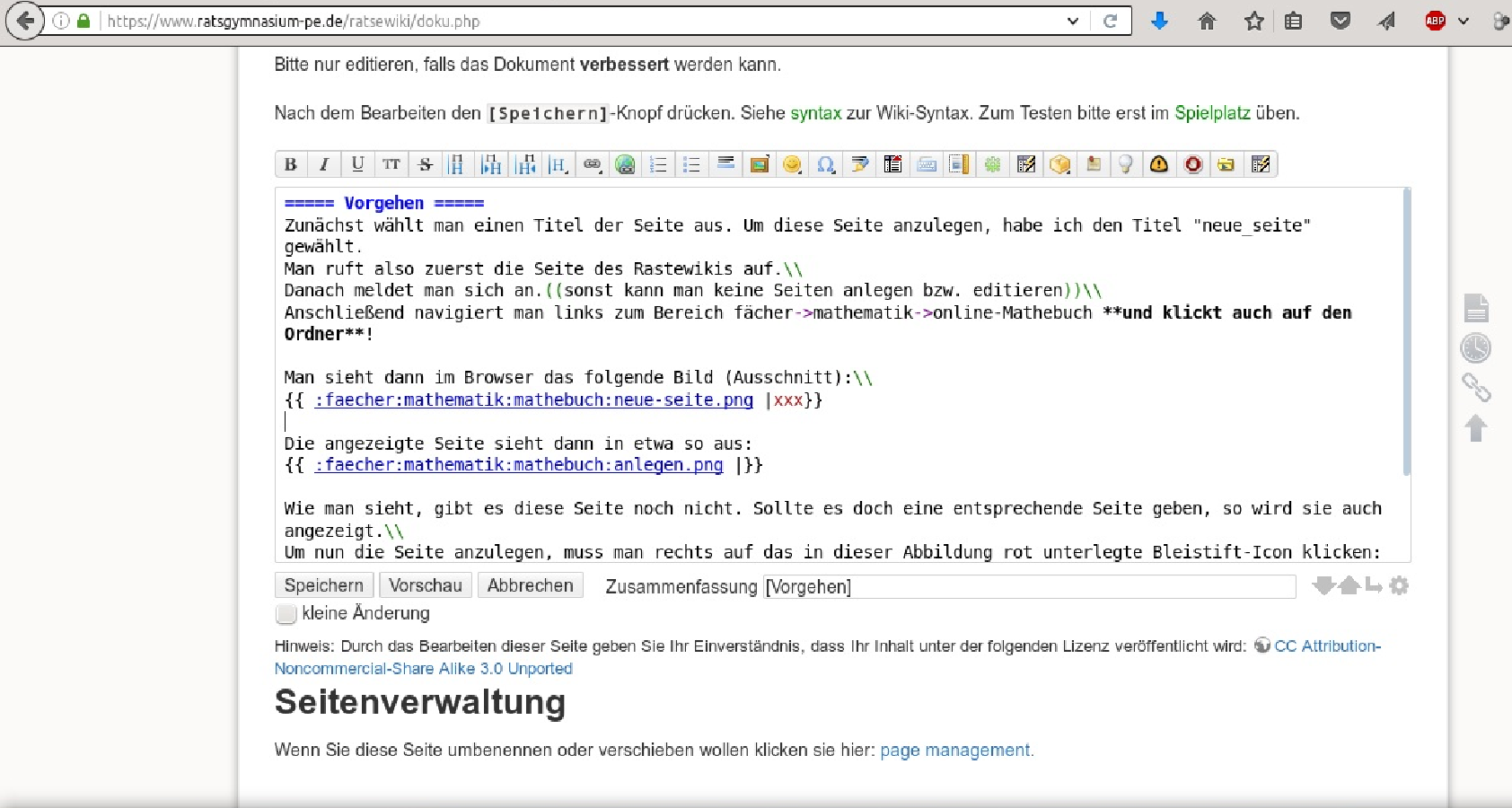Show backlinks using the chain icon
The width and height of the screenshot is (1512, 808).
[1475, 387]
